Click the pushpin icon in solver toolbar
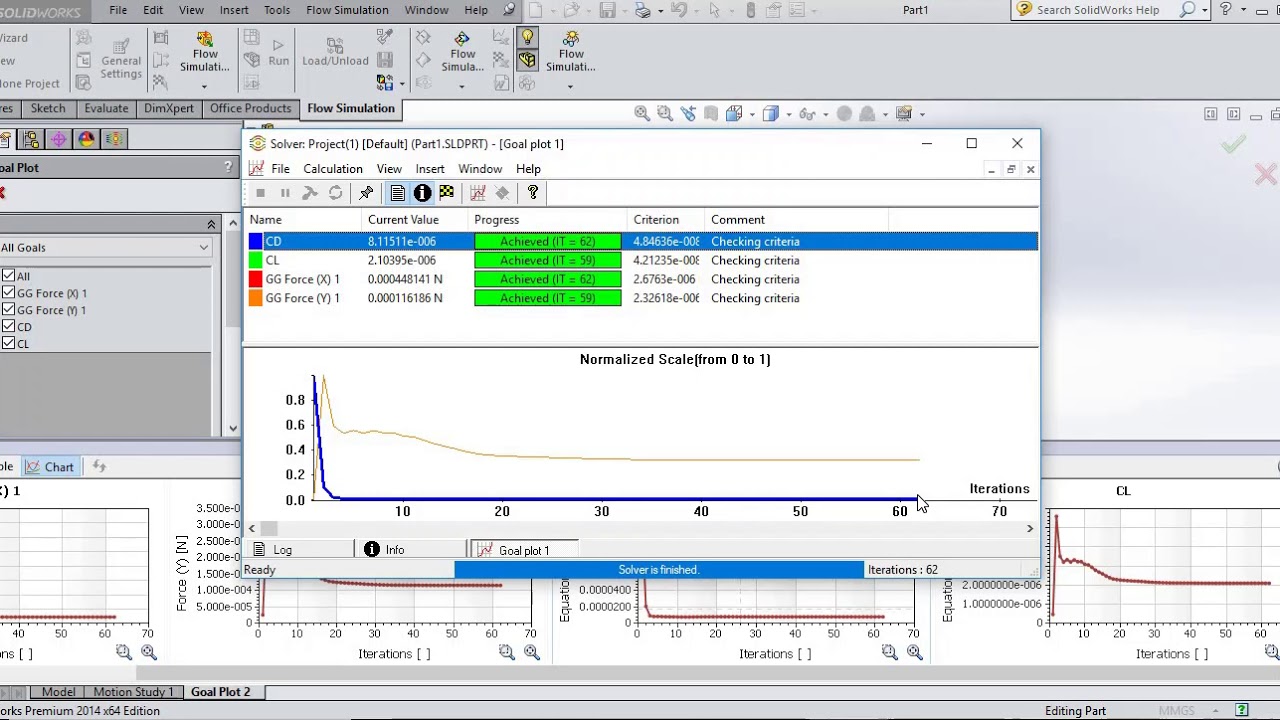Screen dimensions: 1280x720 pyautogui.click(x=366, y=193)
